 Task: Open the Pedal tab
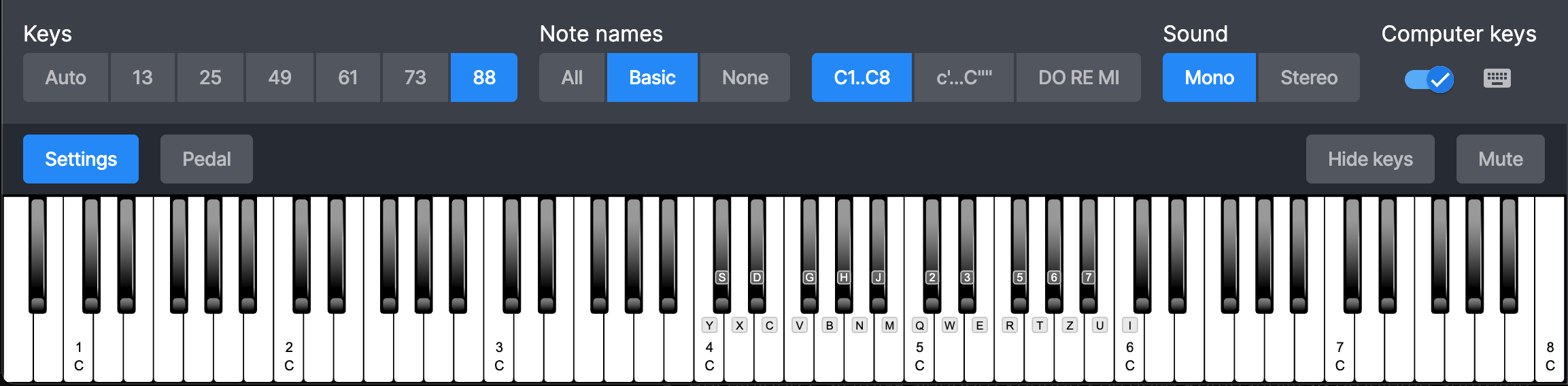point(207,159)
